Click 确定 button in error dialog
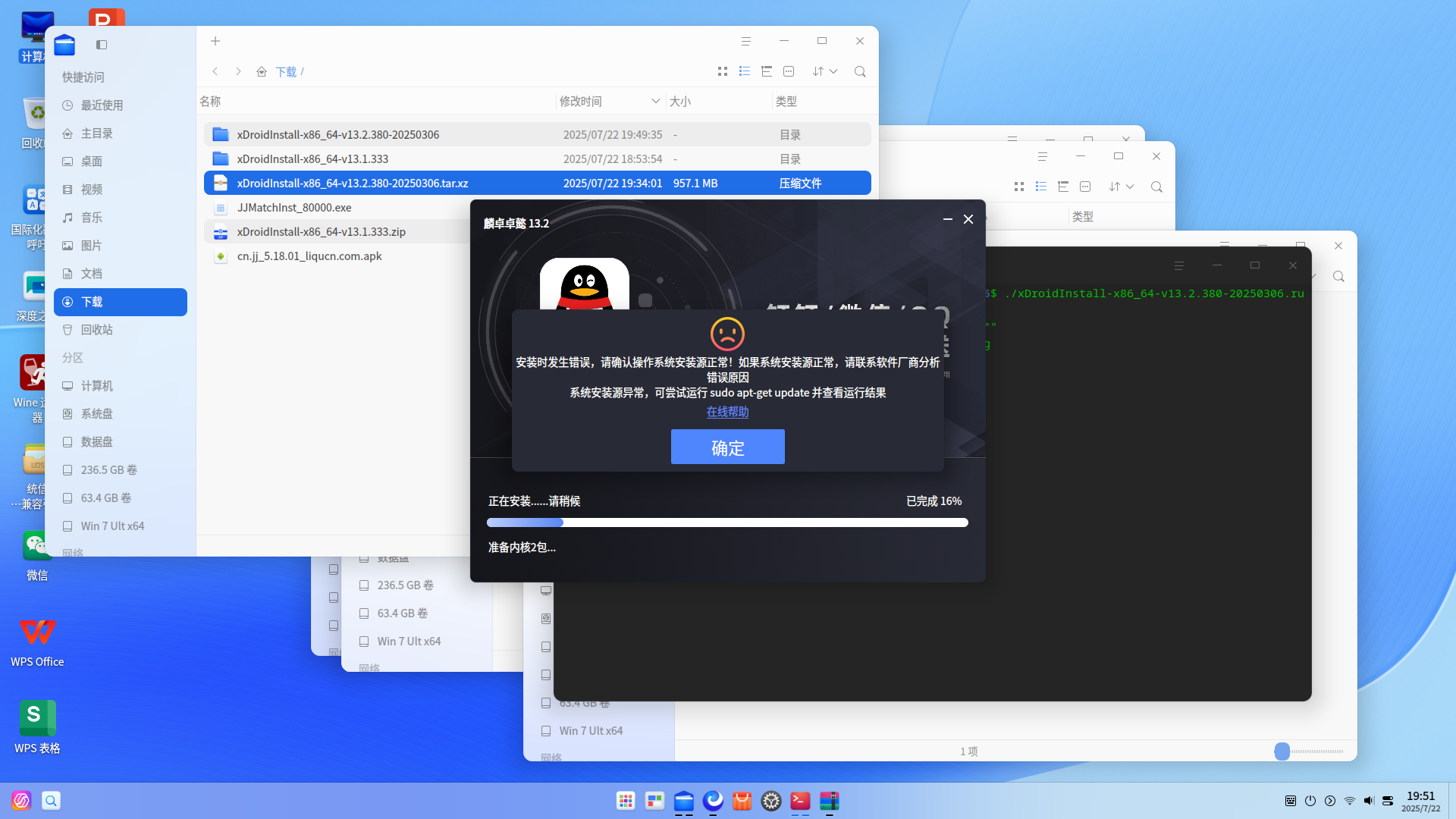 pyautogui.click(x=727, y=447)
